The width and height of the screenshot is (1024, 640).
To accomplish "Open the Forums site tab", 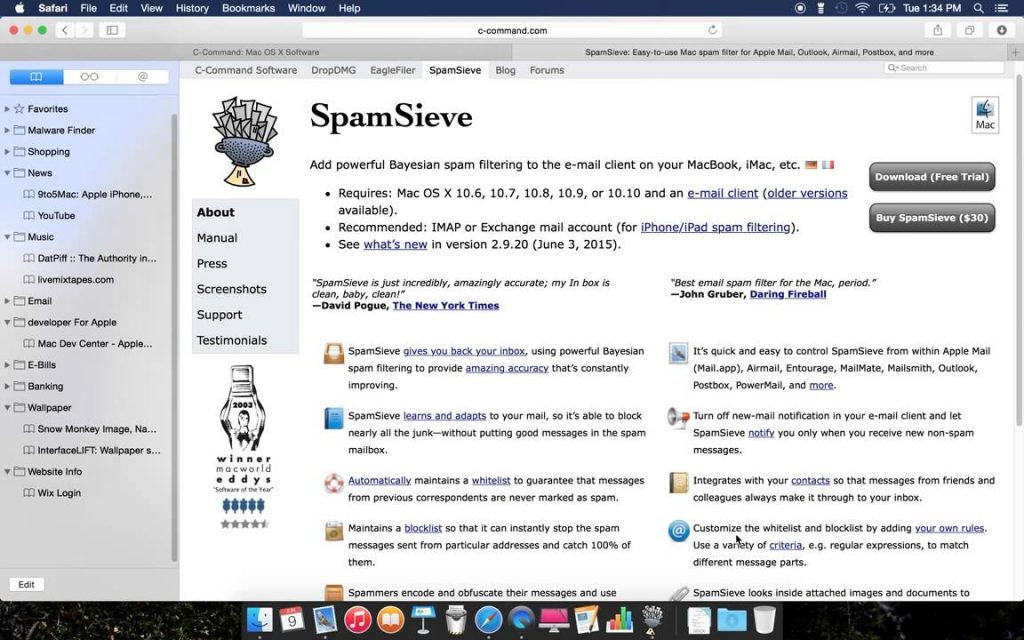I will point(547,71).
